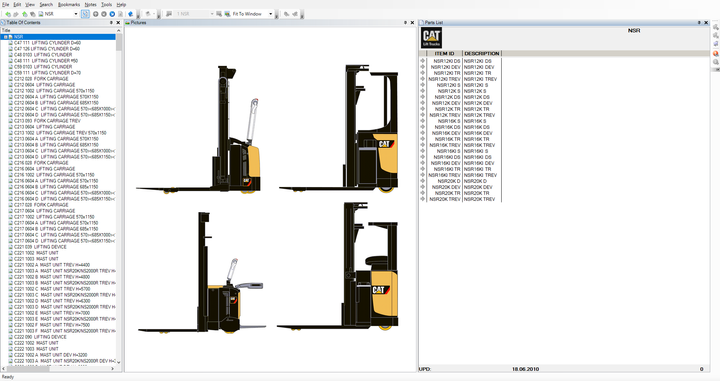The height and width of the screenshot is (381, 720).
Task: Open the Help menu
Action: (121, 5)
